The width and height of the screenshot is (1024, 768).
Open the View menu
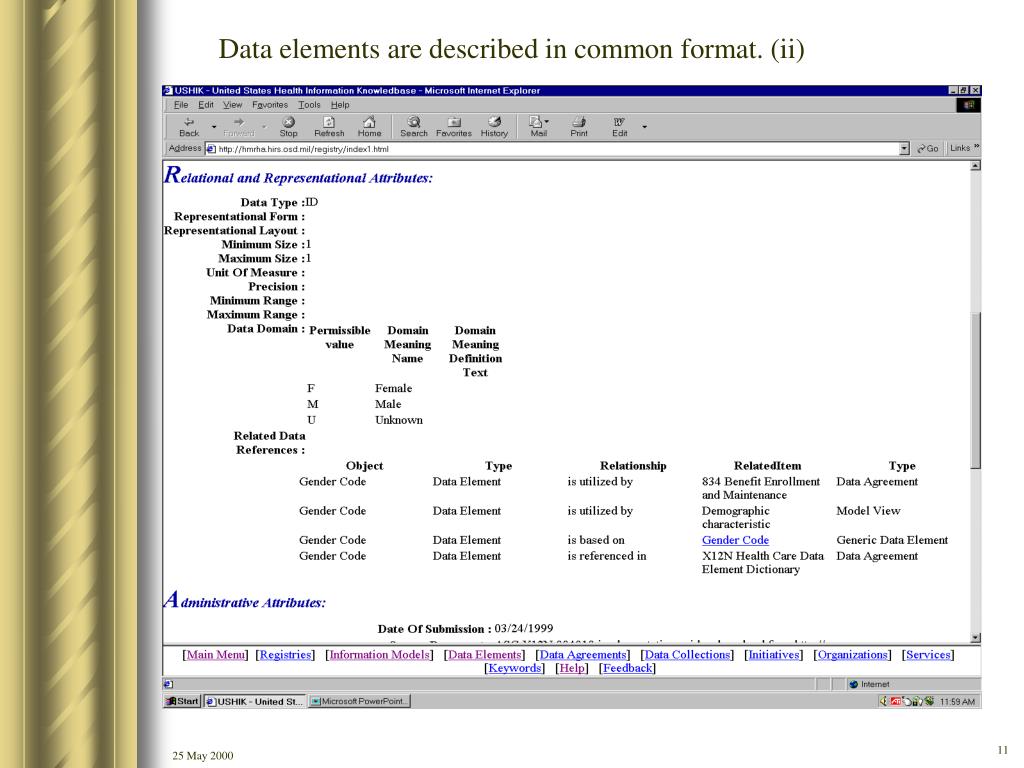[232, 104]
